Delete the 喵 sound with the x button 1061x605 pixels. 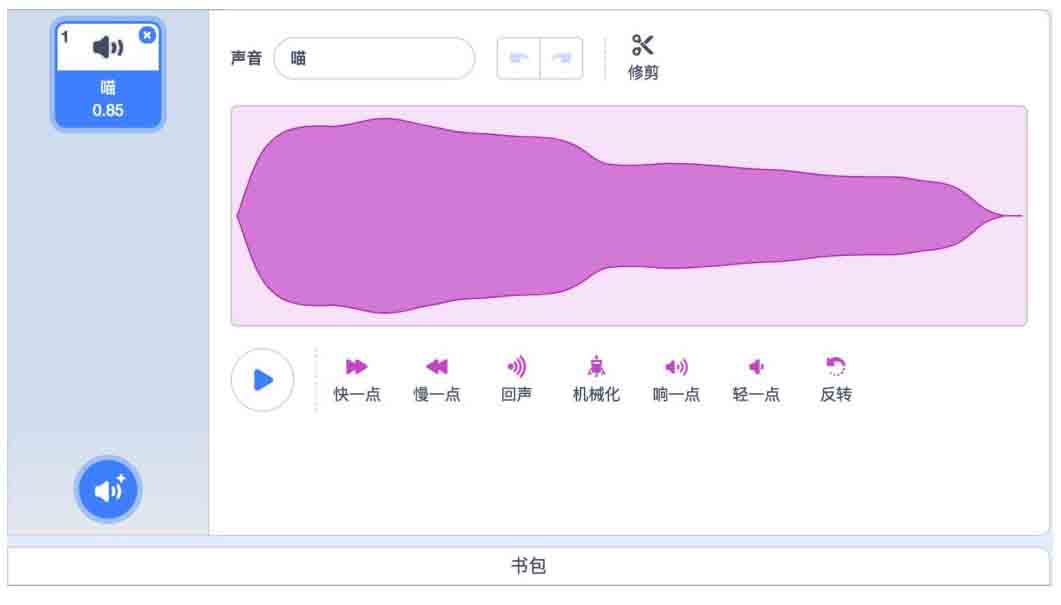pos(147,35)
